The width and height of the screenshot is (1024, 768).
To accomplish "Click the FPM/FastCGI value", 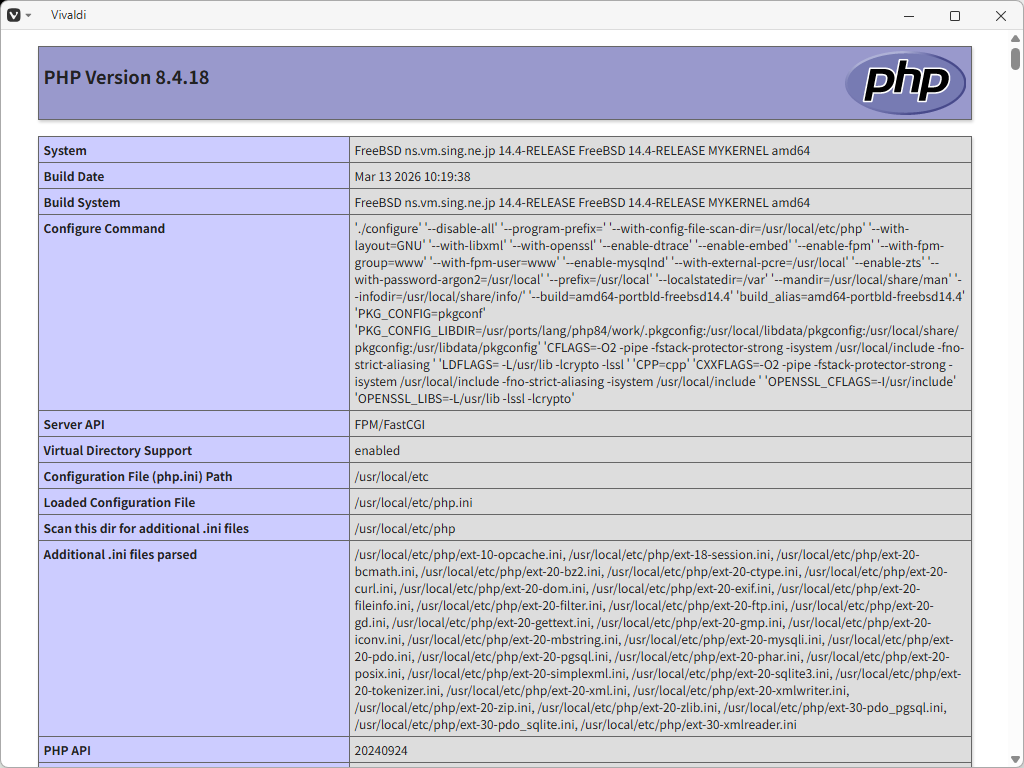I will [x=389, y=424].
